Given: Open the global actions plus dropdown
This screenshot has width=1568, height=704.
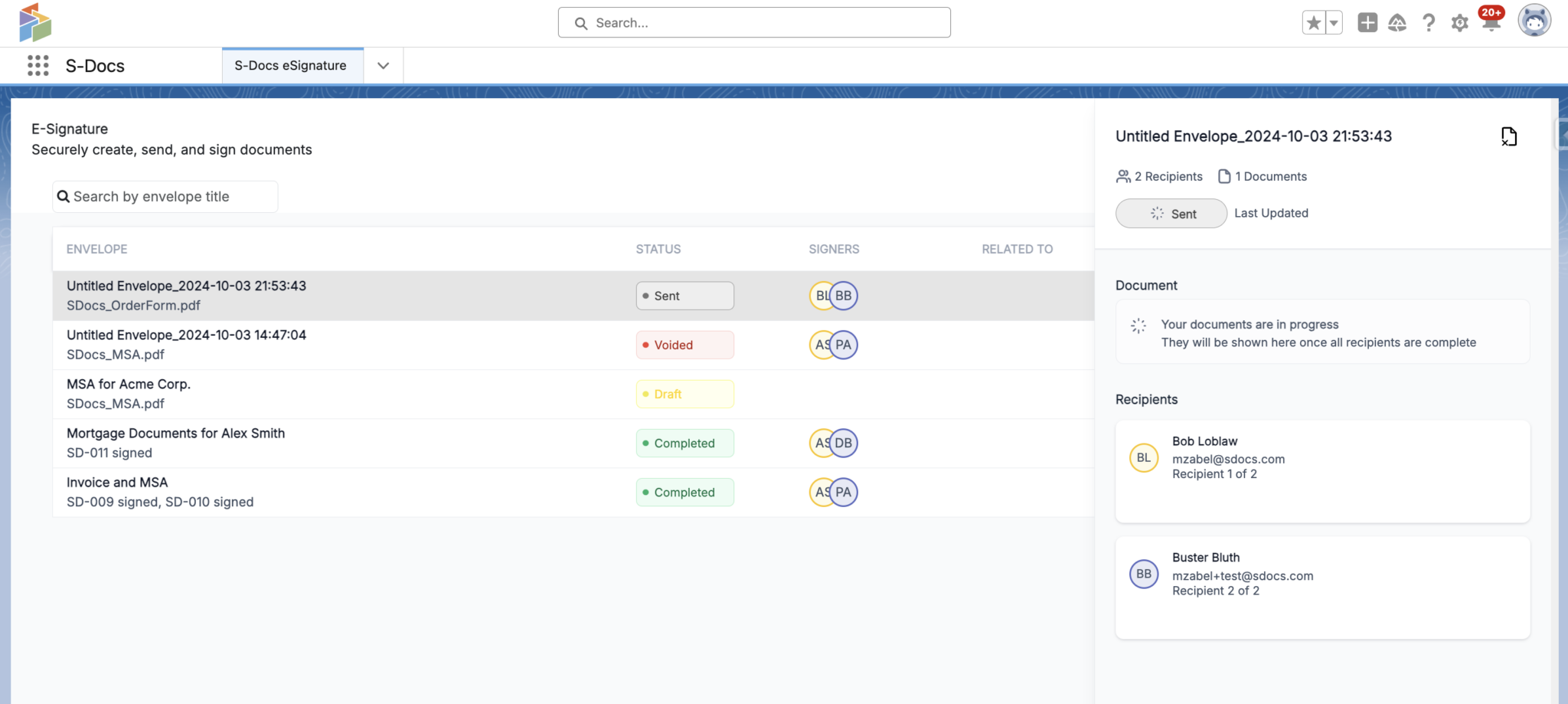Looking at the screenshot, I should pyautogui.click(x=1367, y=22).
